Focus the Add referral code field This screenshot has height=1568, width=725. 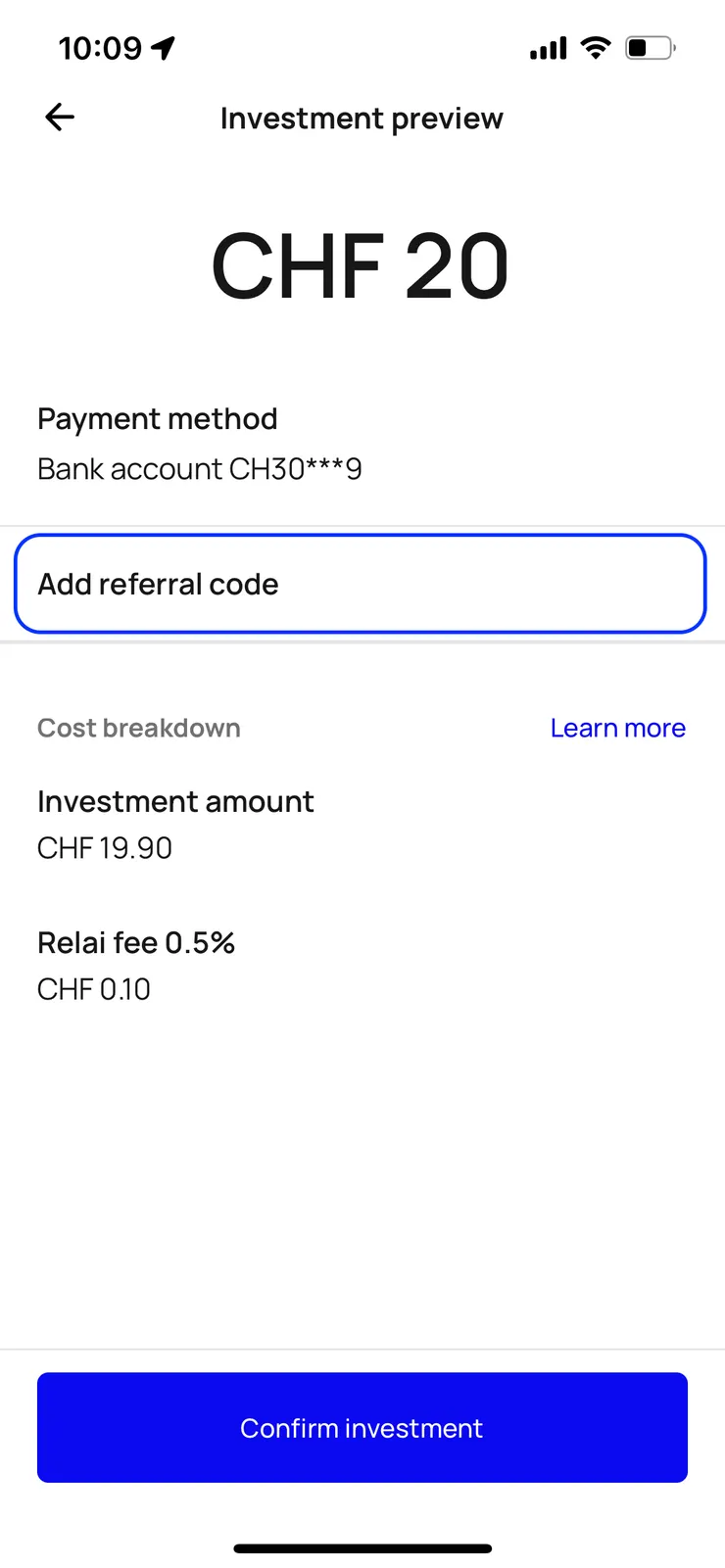click(361, 584)
